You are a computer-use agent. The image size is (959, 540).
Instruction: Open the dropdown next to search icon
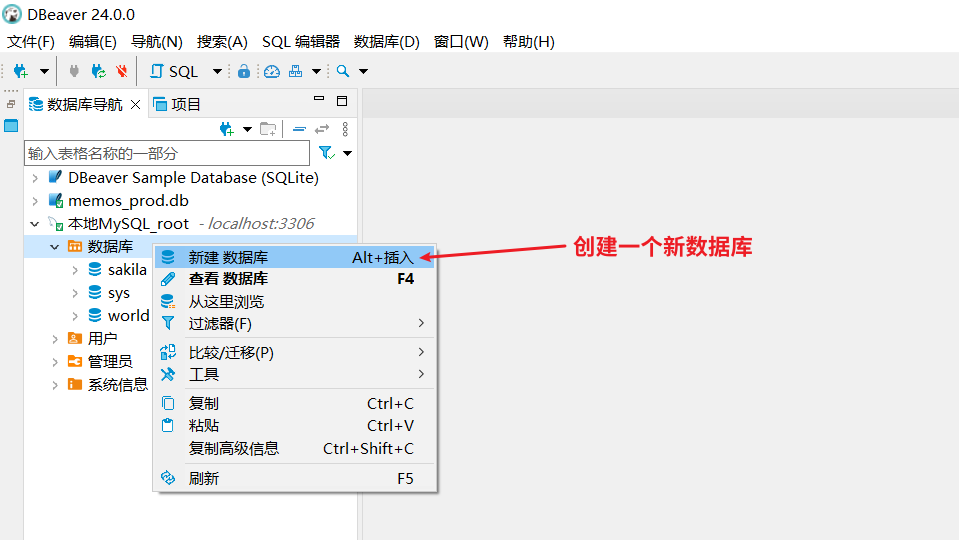tap(363, 72)
